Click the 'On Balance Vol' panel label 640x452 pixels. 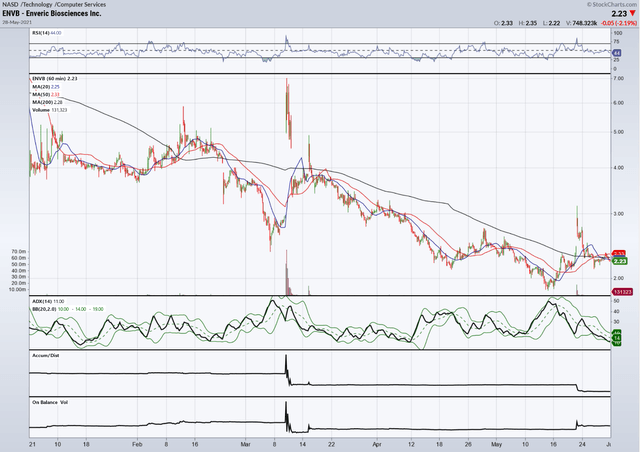tap(50, 403)
